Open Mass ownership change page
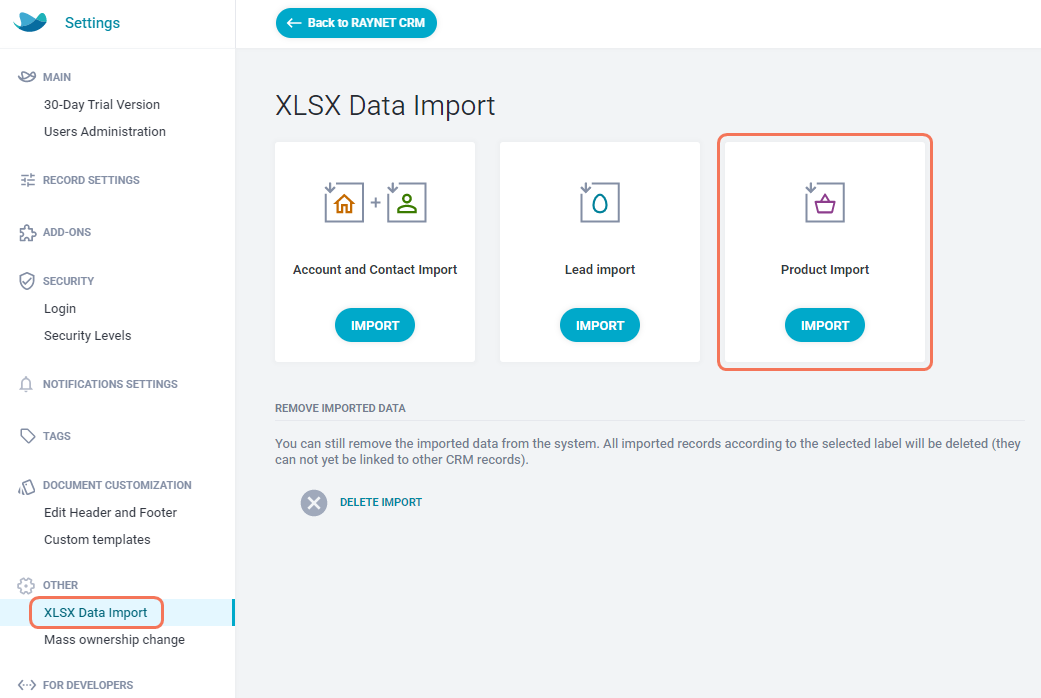Viewport: 1041px width, 698px height. [114, 639]
